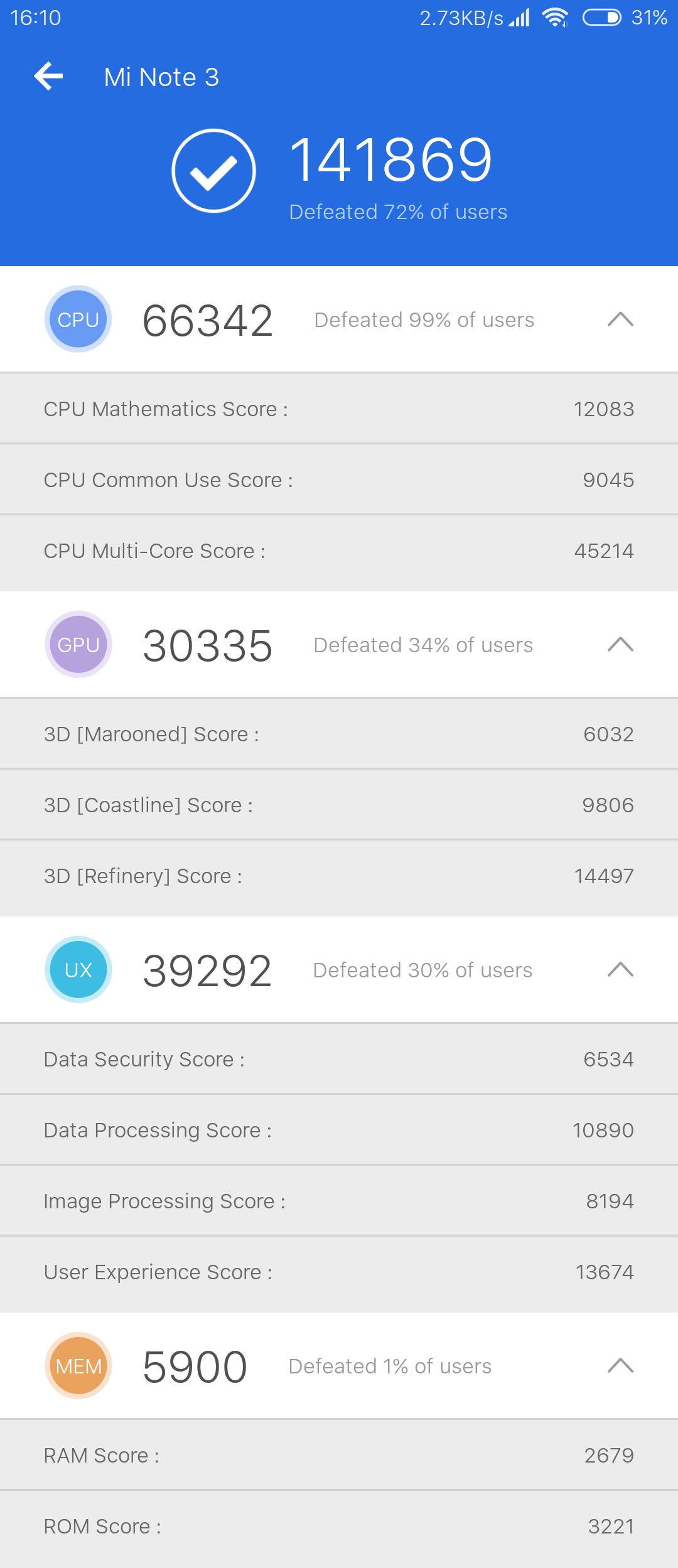Tap the back arrow icon
The image size is (678, 1568).
(49, 77)
